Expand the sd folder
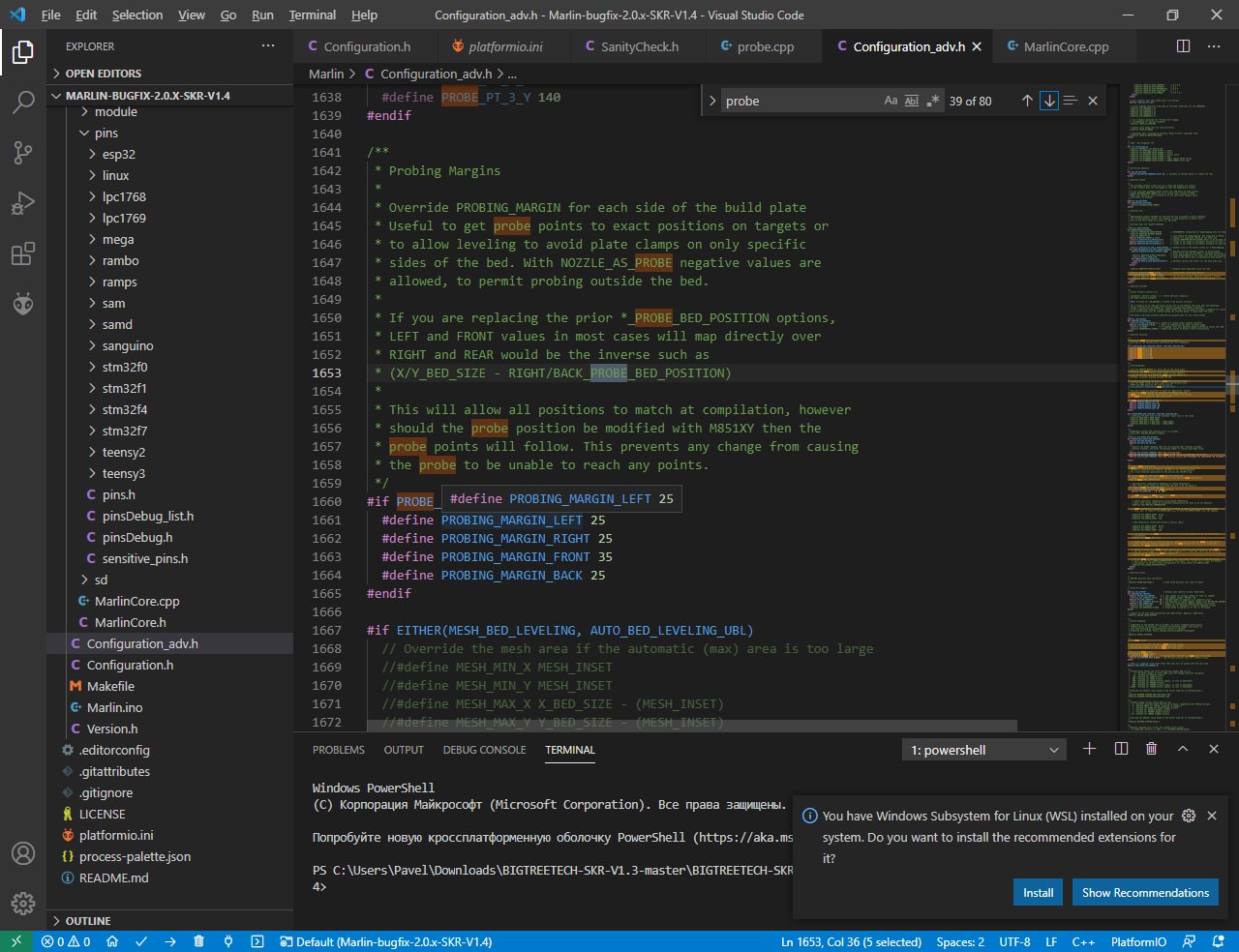The width and height of the screenshot is (1239, 952). pyautogui.click(x=169, y=580)
